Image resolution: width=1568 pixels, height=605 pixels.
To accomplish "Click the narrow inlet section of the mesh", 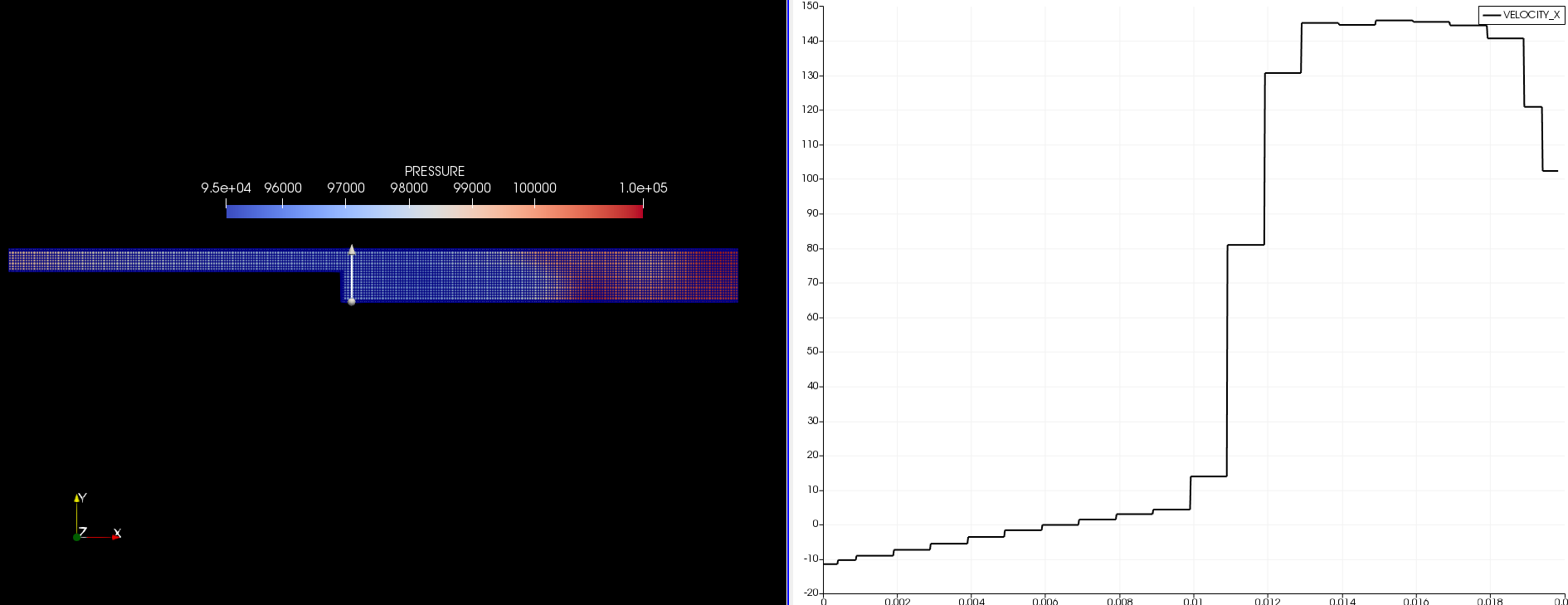I will tap(166, 260).
